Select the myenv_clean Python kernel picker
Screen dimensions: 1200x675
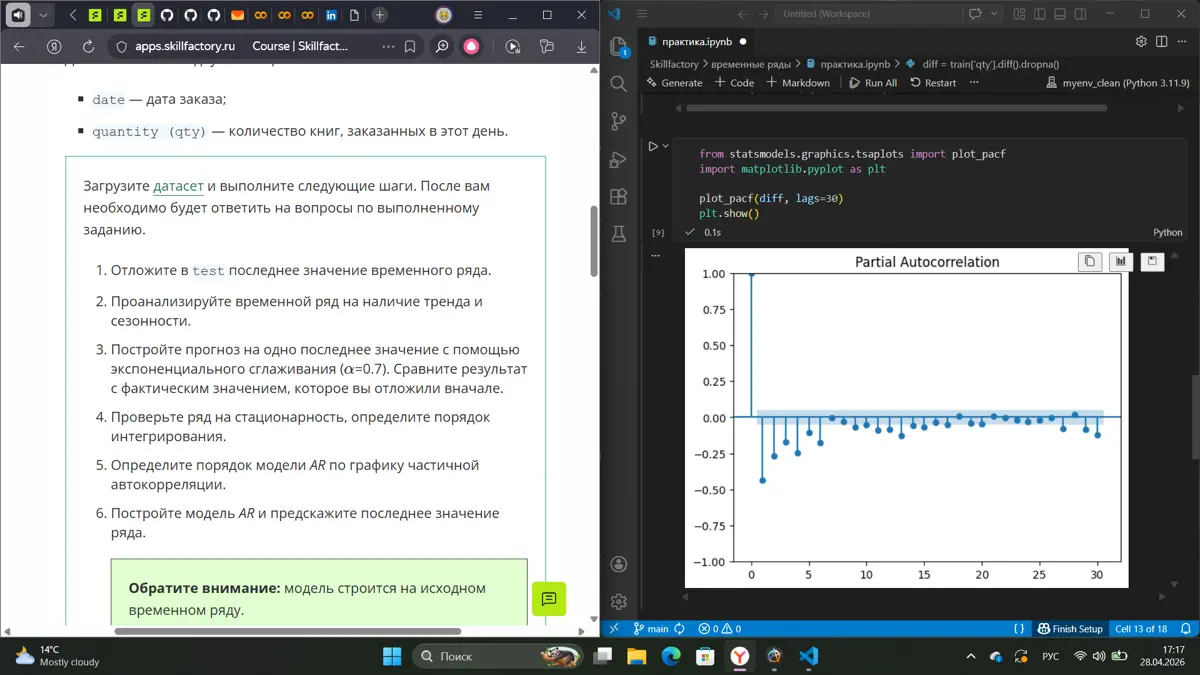(1117, 83)
